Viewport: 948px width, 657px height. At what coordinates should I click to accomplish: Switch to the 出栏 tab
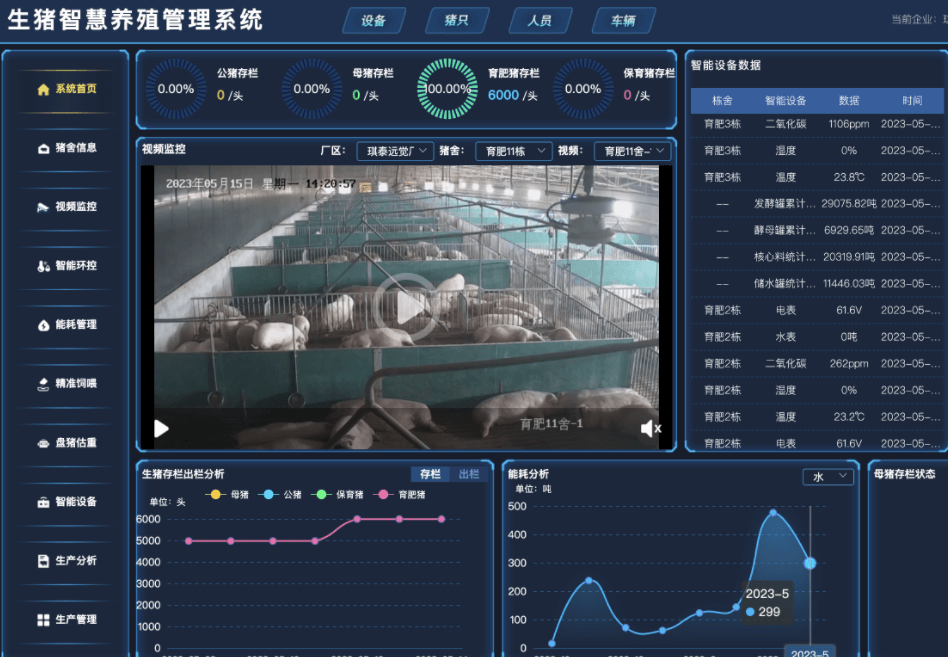(x=468, y=474)
